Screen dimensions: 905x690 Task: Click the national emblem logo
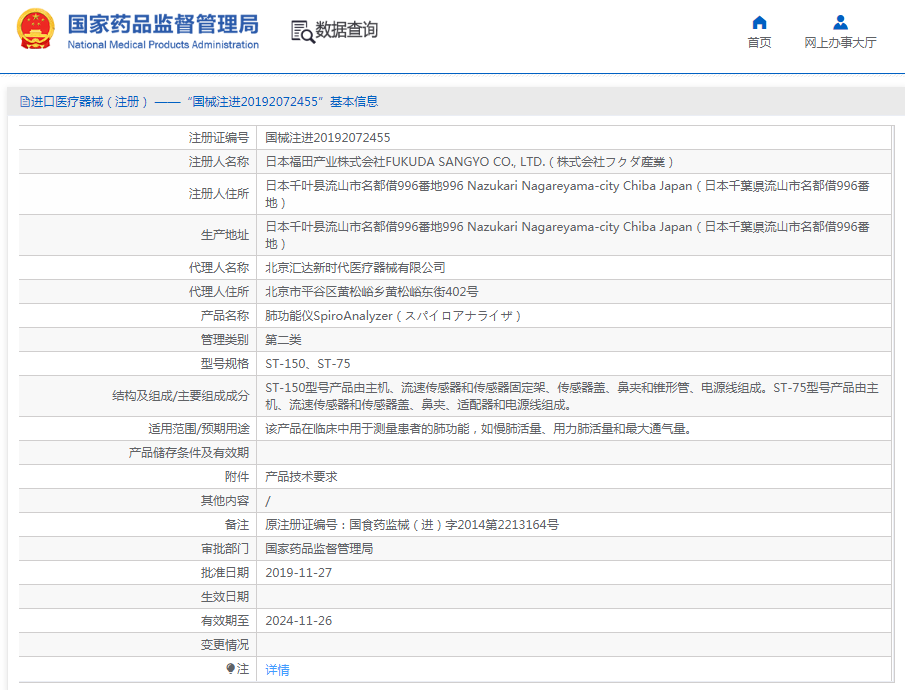click(36, 30)
